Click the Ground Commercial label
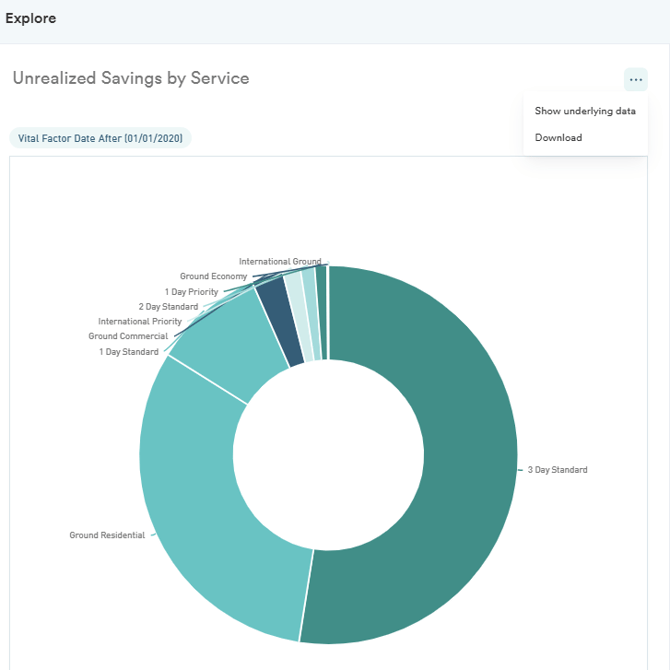 click(x=128, y=336)
